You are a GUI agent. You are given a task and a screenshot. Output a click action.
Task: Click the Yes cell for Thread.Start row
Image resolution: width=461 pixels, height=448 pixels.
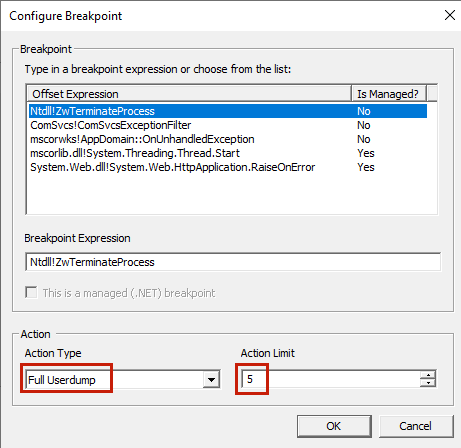(366, 153)
